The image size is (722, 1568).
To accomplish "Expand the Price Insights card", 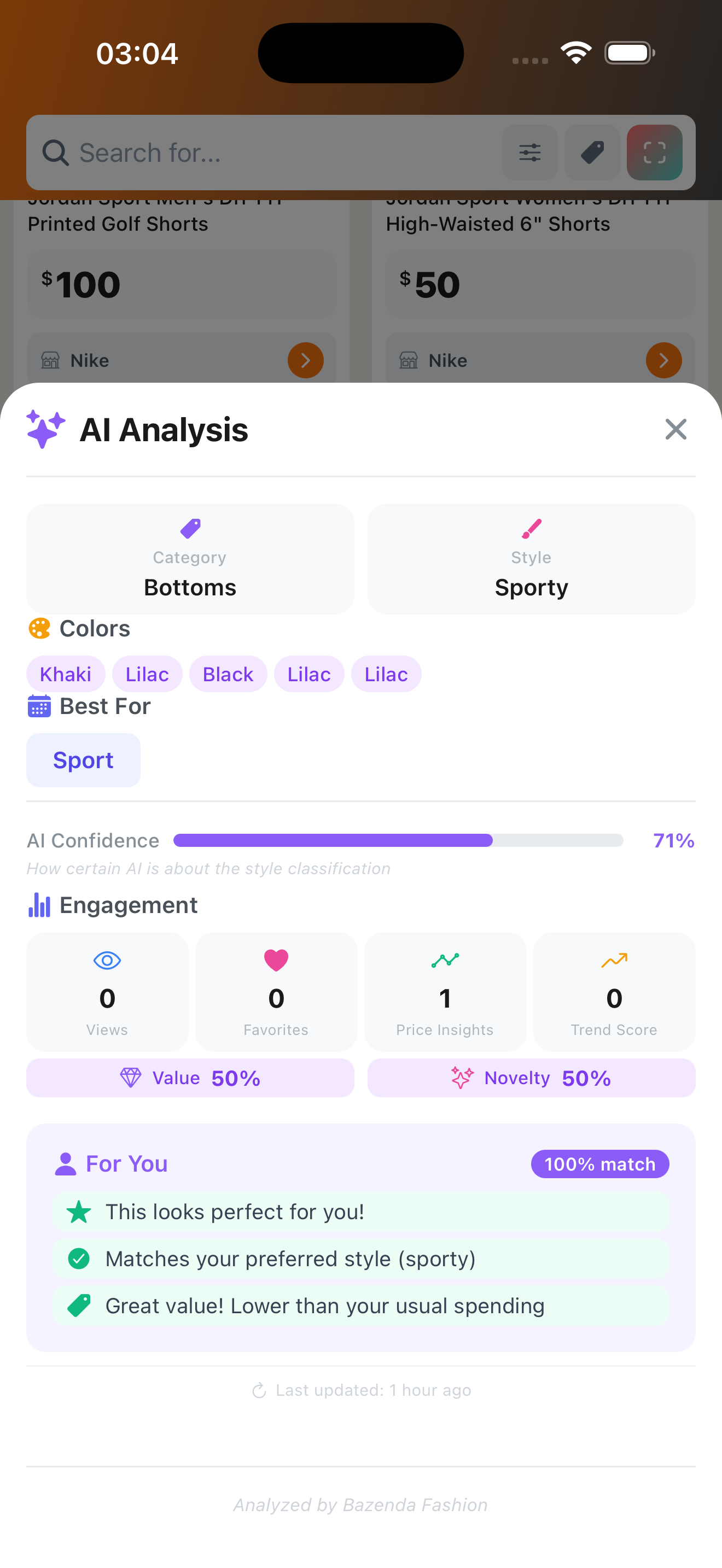I will [x=445, y=992].
